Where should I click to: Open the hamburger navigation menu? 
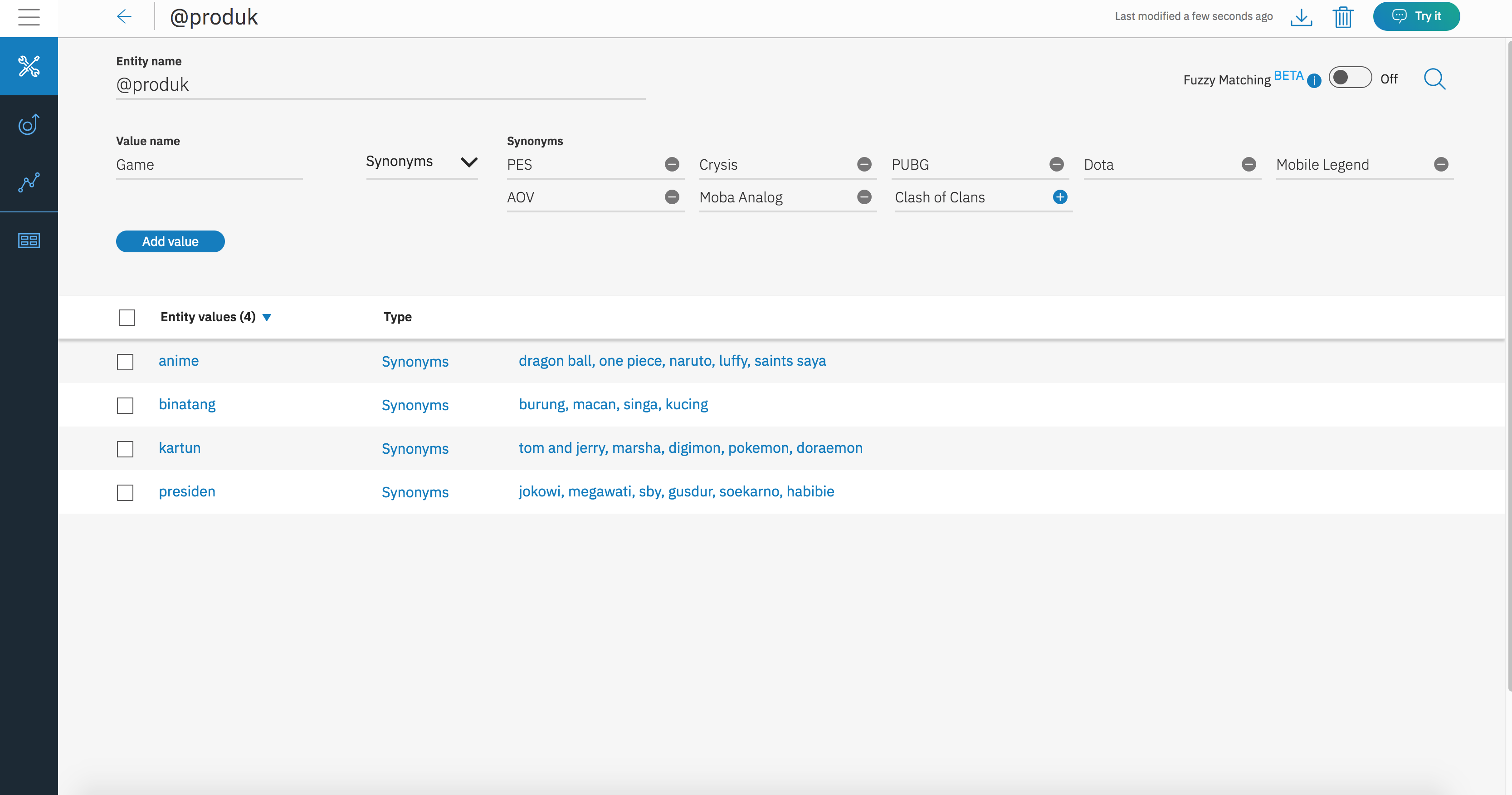point(29,17)
